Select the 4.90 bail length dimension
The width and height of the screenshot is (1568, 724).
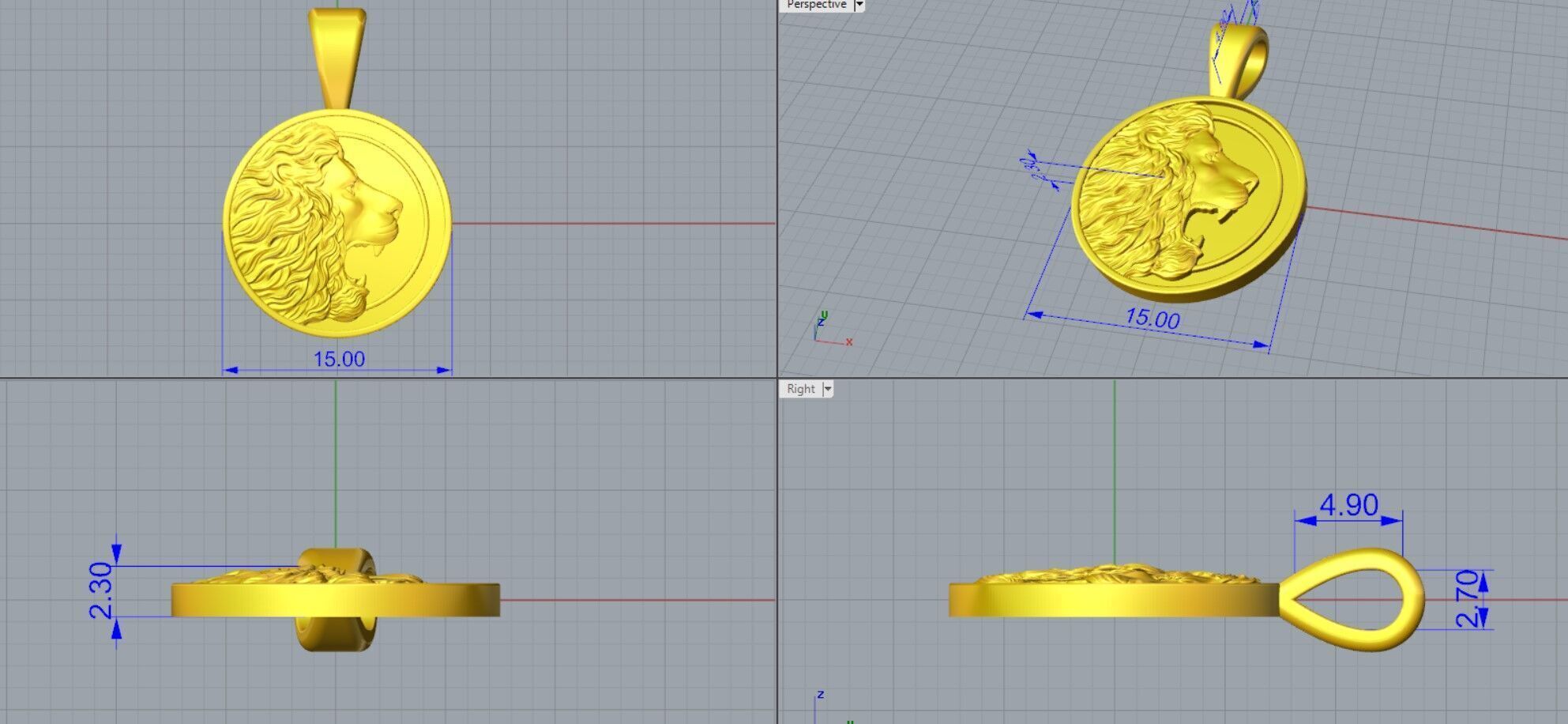(1348, 505)
